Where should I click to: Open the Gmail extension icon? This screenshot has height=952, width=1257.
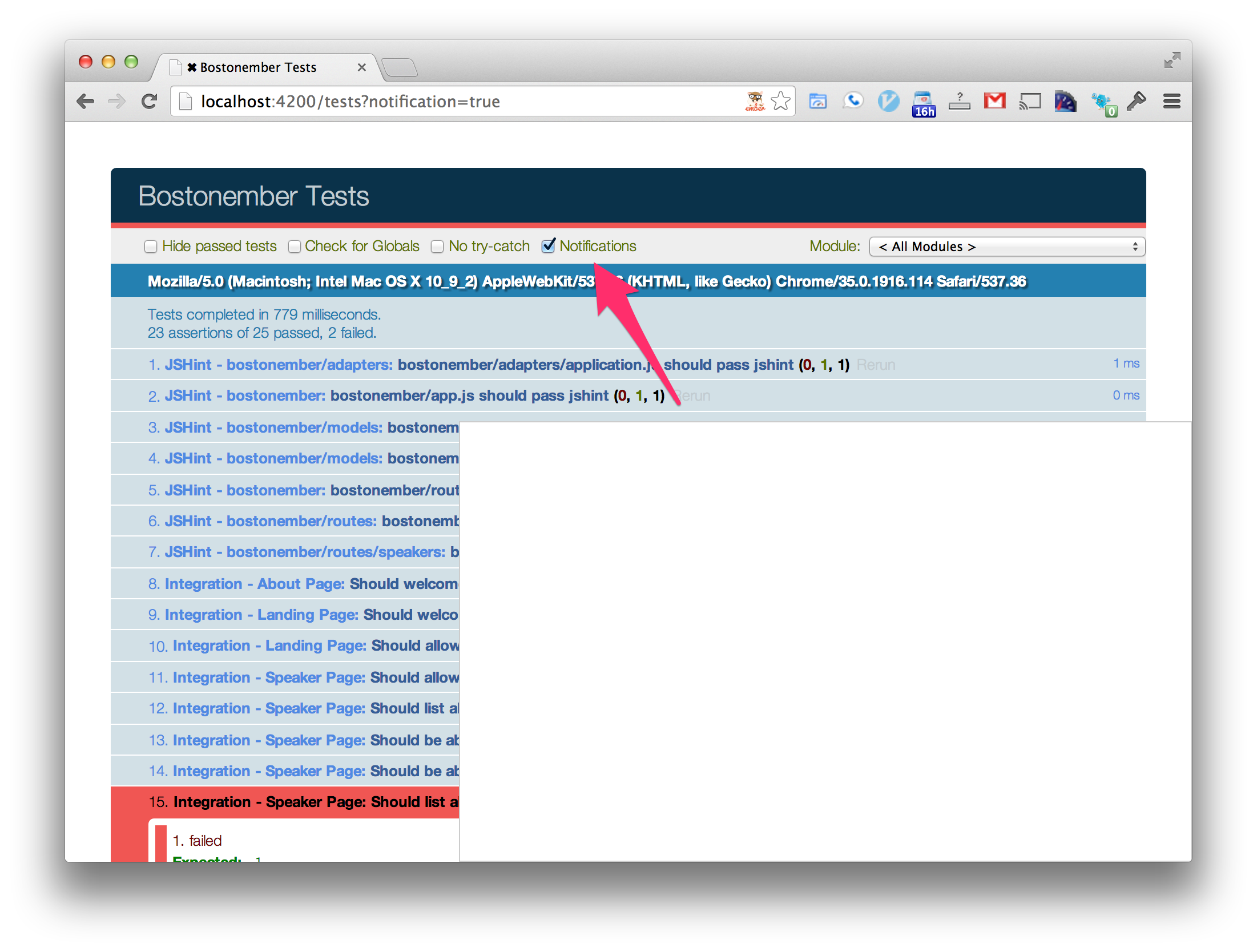[994, 101]
